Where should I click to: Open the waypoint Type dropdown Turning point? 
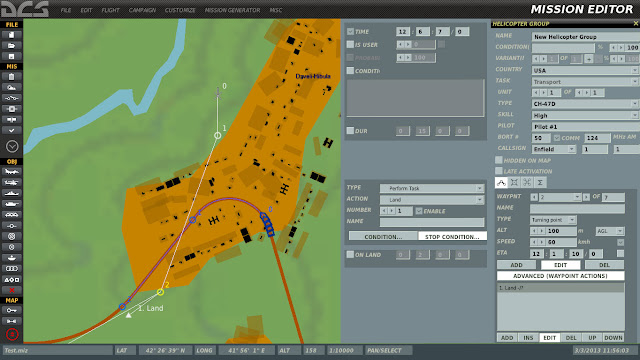(553, 220)
